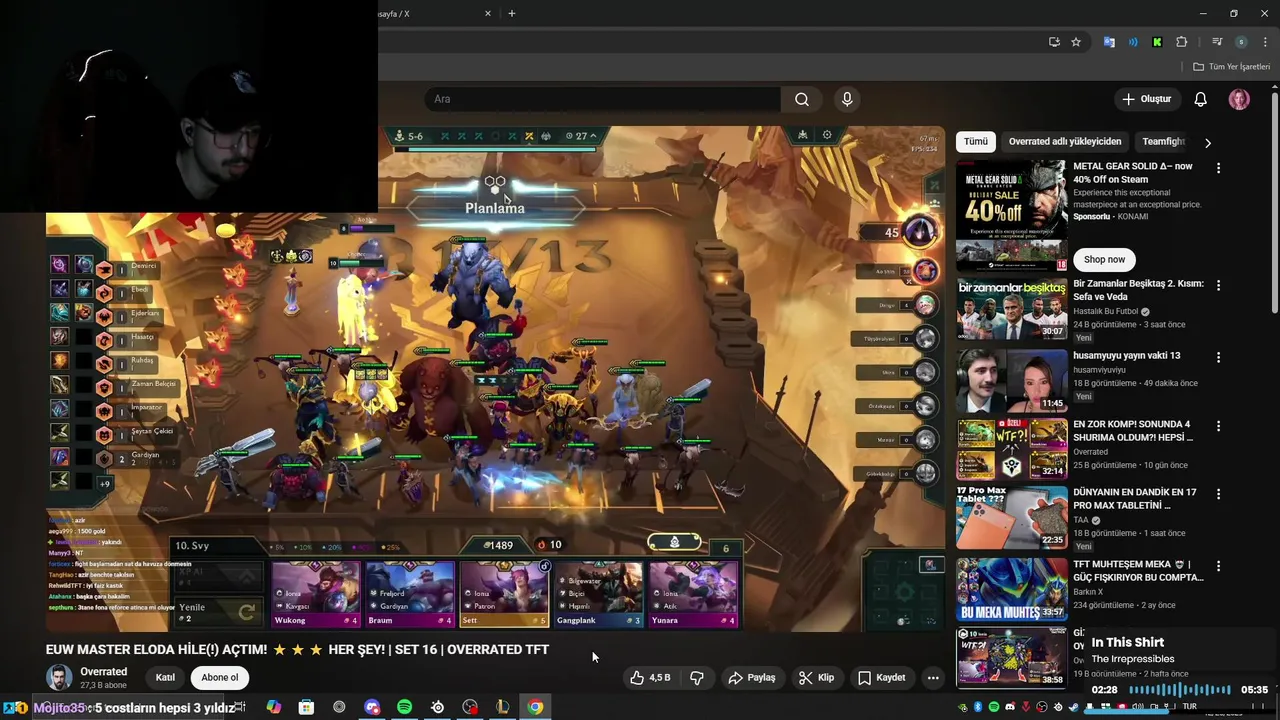Viewport: 1280px width, 720px height.
Task: Start voice search with microphone icon
Action: pyautogui.click(x=847, y=99)
